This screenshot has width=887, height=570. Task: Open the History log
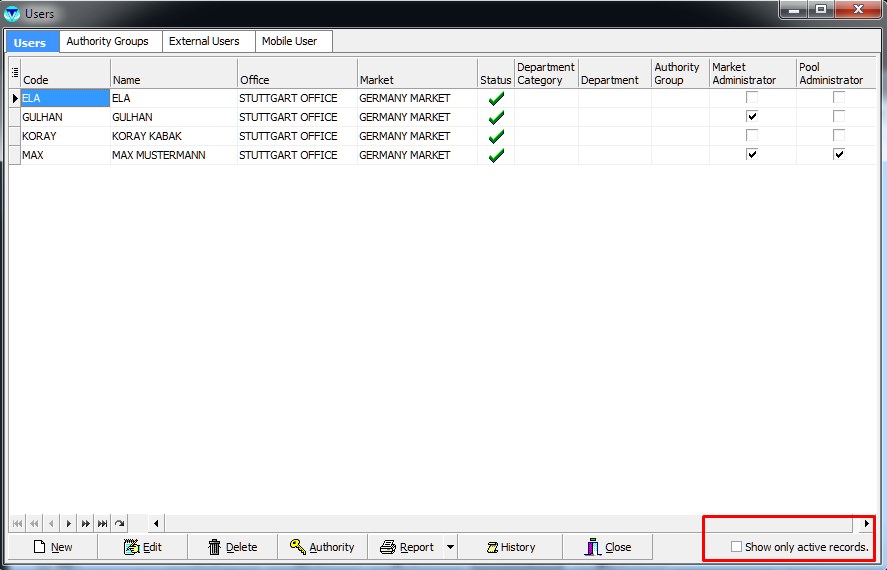[510, 547]
